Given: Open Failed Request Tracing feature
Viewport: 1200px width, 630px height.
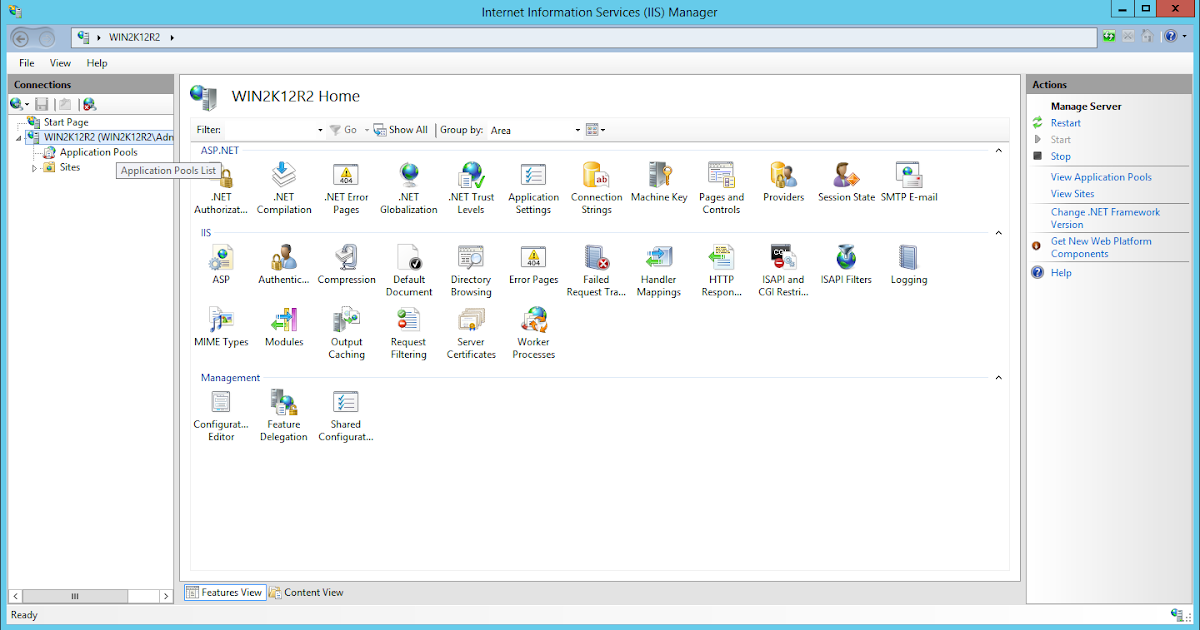Looking at the screenshot, I should pos(596,270).
